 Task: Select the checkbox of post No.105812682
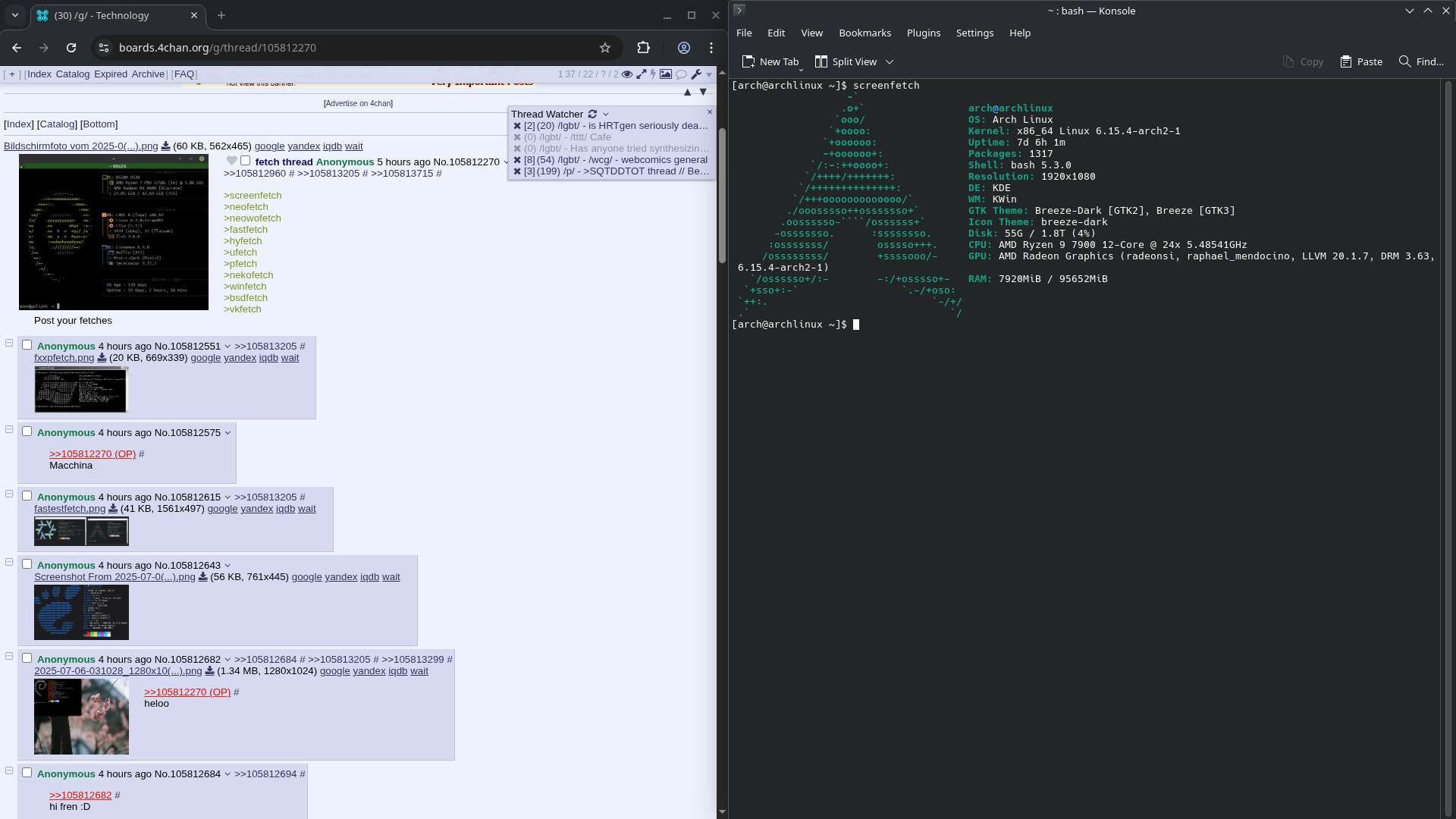point(27,658)
